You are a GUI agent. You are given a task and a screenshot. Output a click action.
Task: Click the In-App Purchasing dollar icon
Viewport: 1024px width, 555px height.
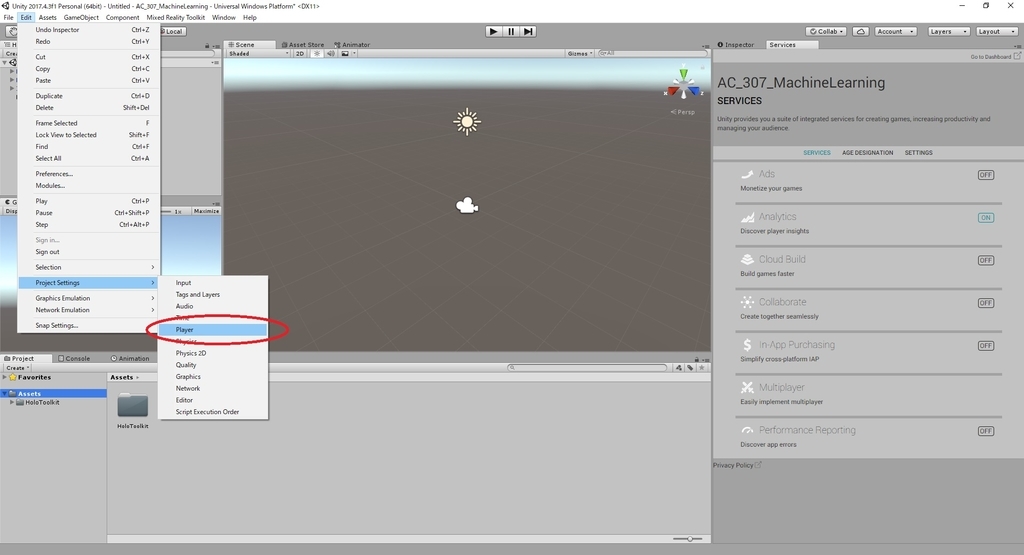pos(747,345)
